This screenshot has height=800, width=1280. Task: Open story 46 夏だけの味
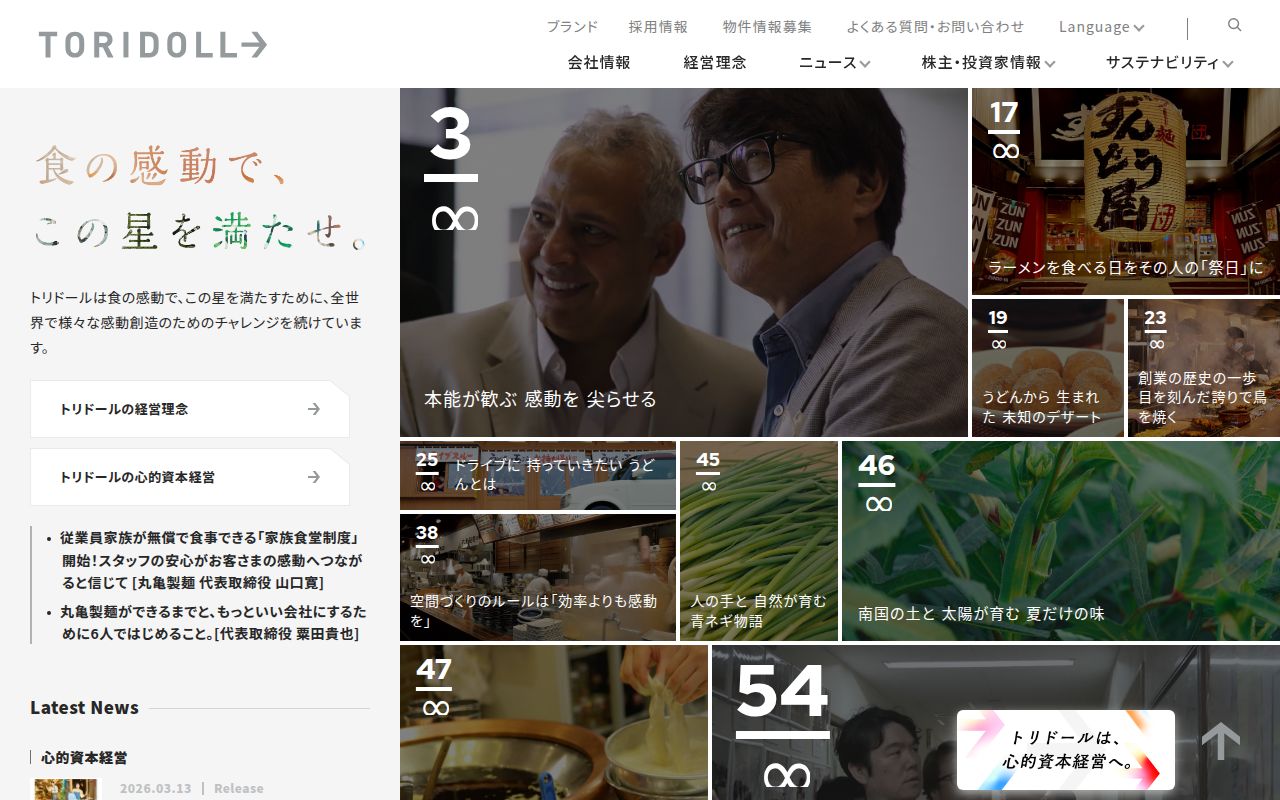point(1061,541)
